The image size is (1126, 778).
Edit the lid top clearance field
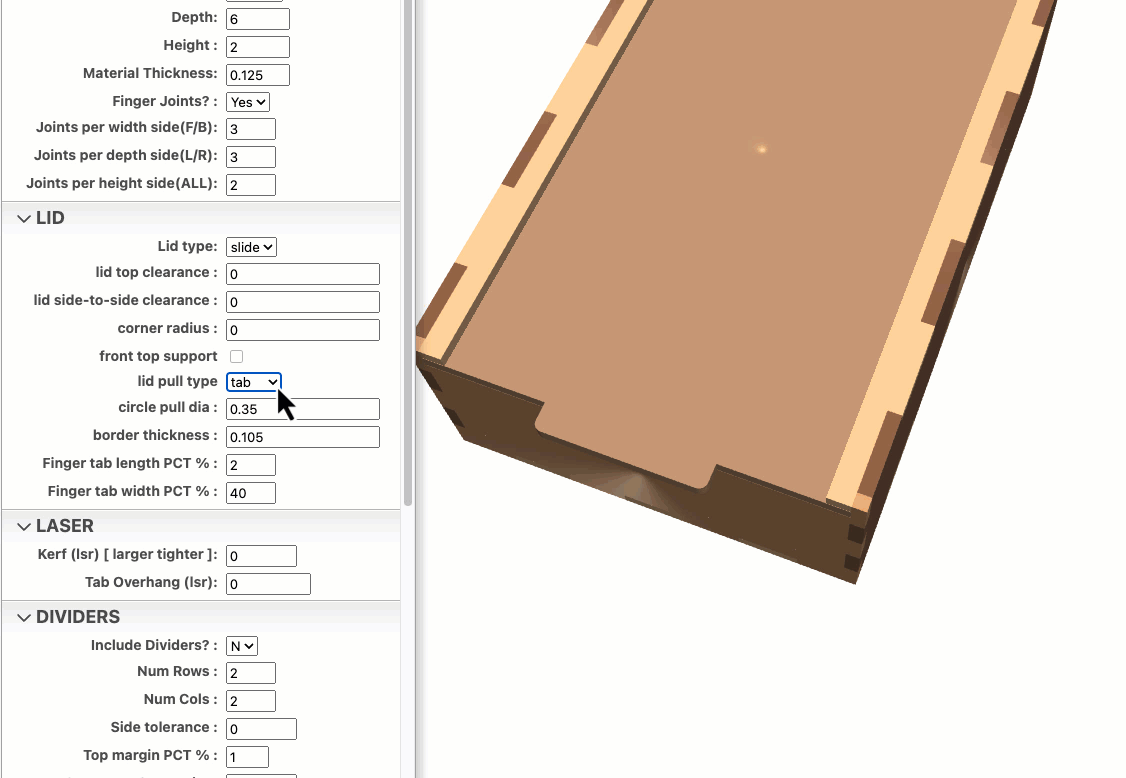click(x=303, y=274)
